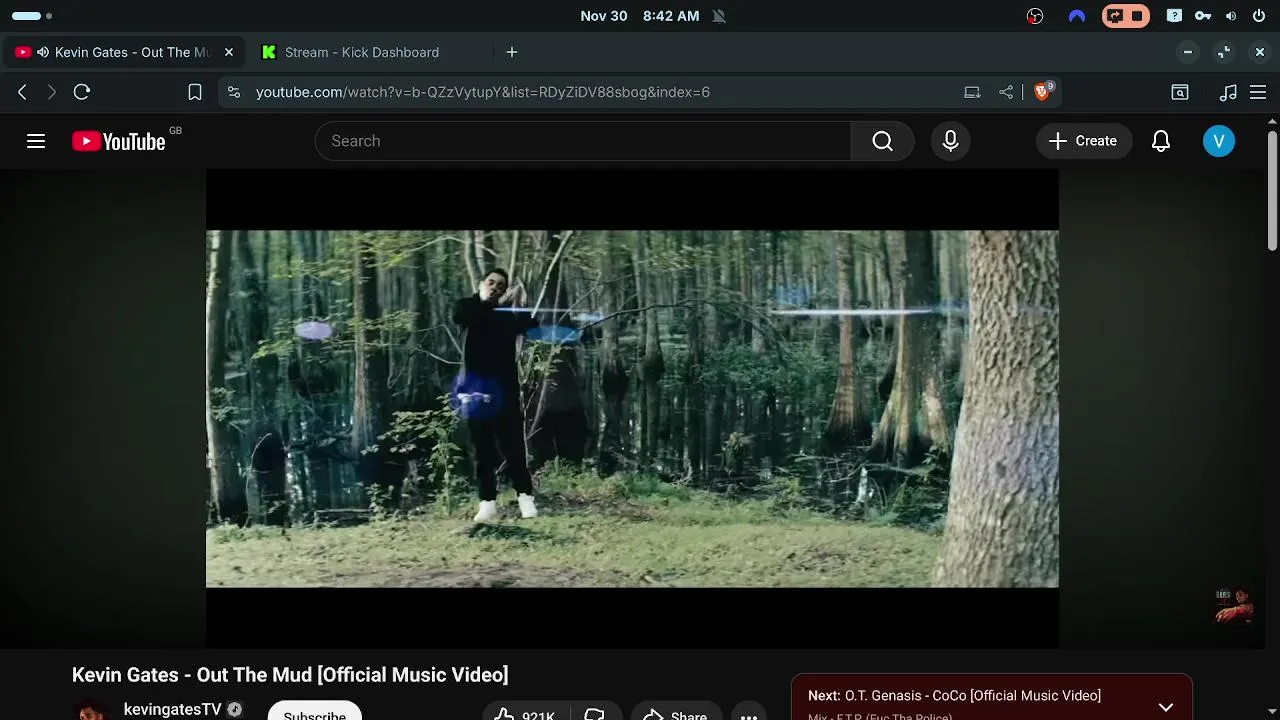This screenshot has height=720, width=1280.
Task: Open clock showing Nov 30 8:42 AM
Action: [640, 16]
